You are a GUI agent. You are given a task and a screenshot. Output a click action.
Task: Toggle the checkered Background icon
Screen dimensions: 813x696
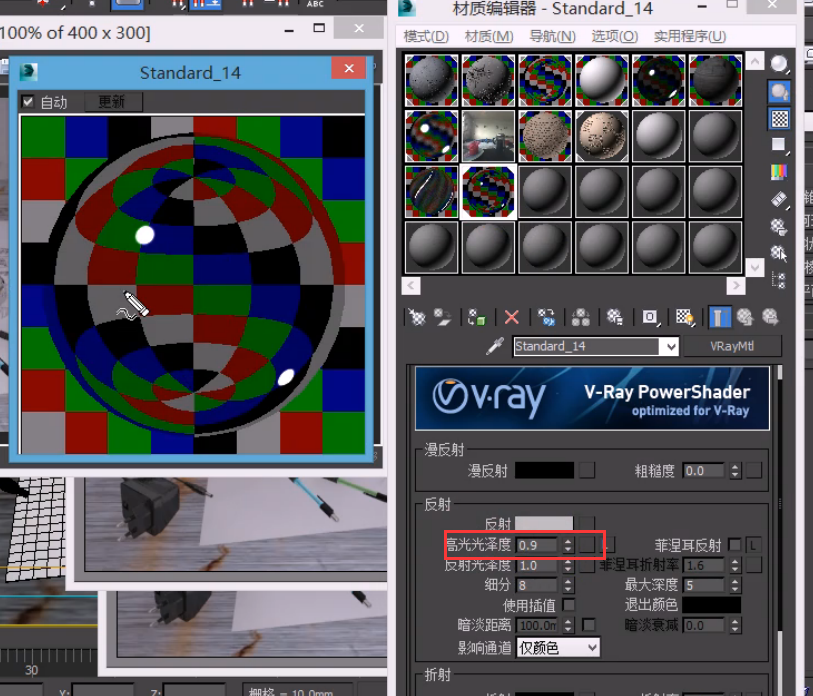point(779,118)
